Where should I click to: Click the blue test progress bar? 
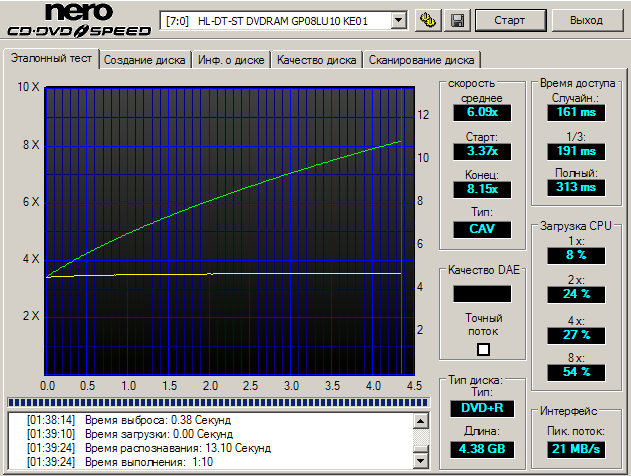coord(218,402)
